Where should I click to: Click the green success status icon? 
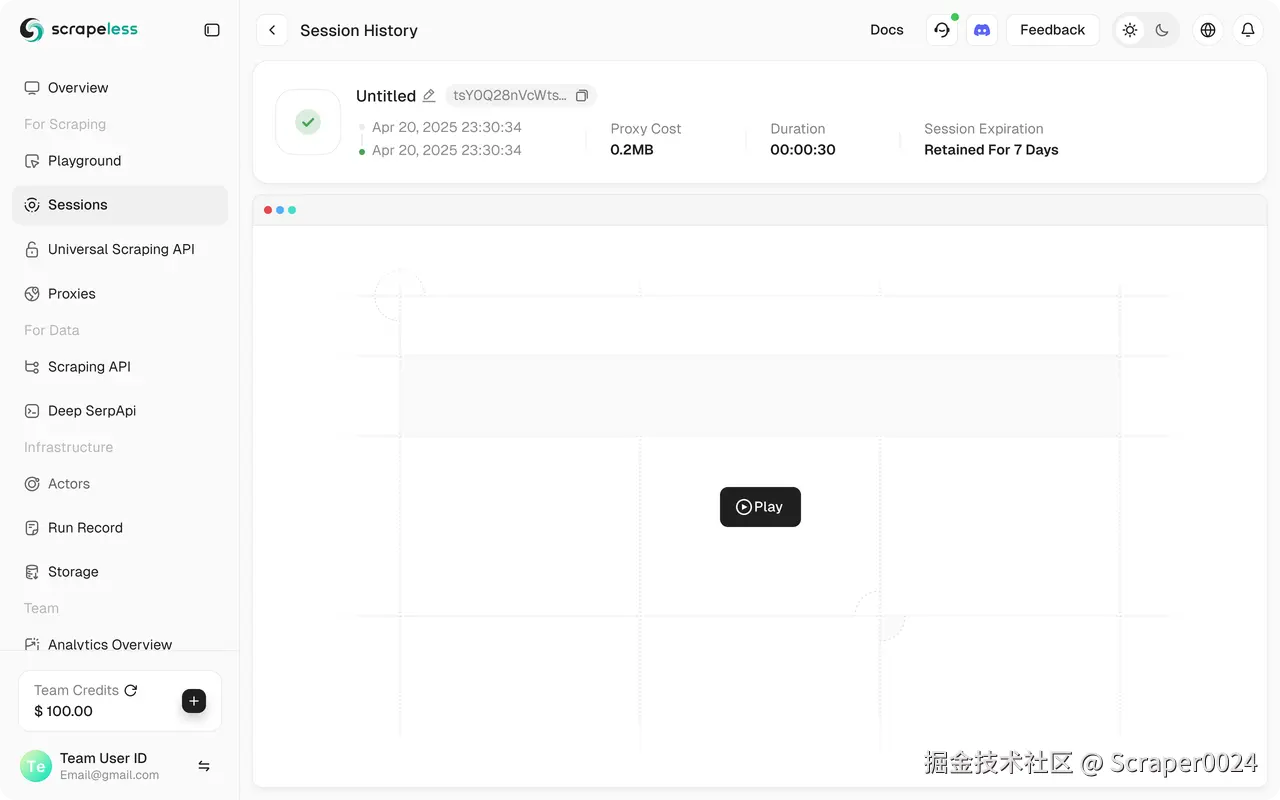point(308,122)
